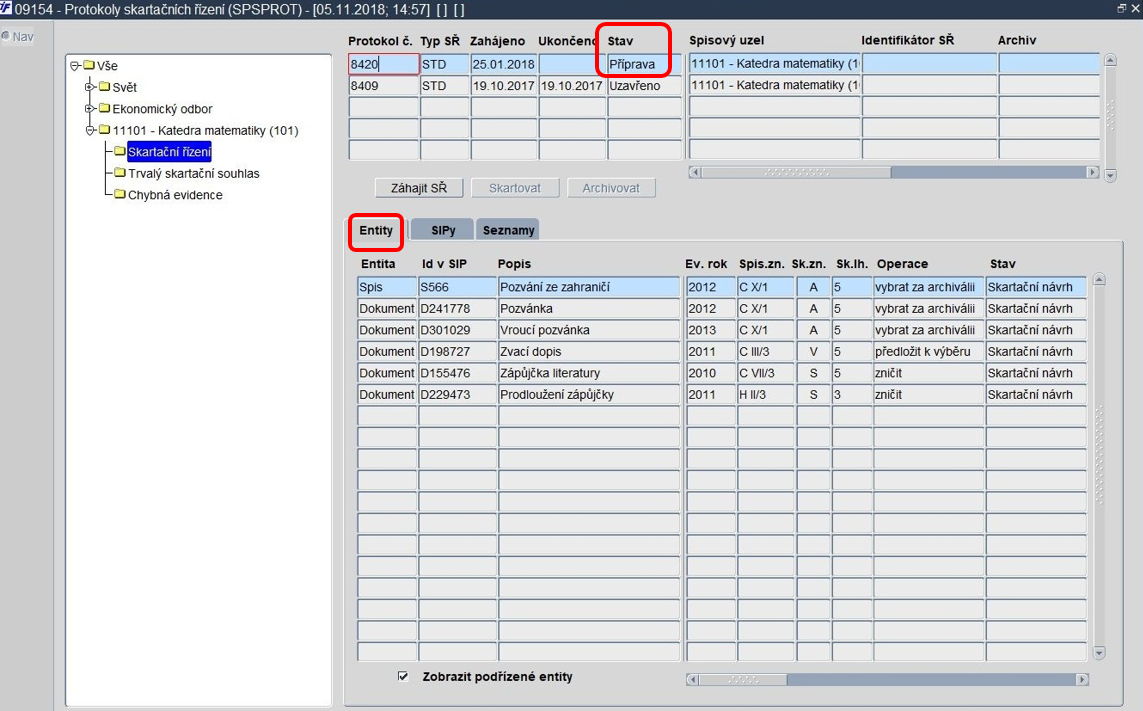Screen dimensions: 1143x711
Task: Click the Příprava status cell
Action: click(x=644, y=64)
